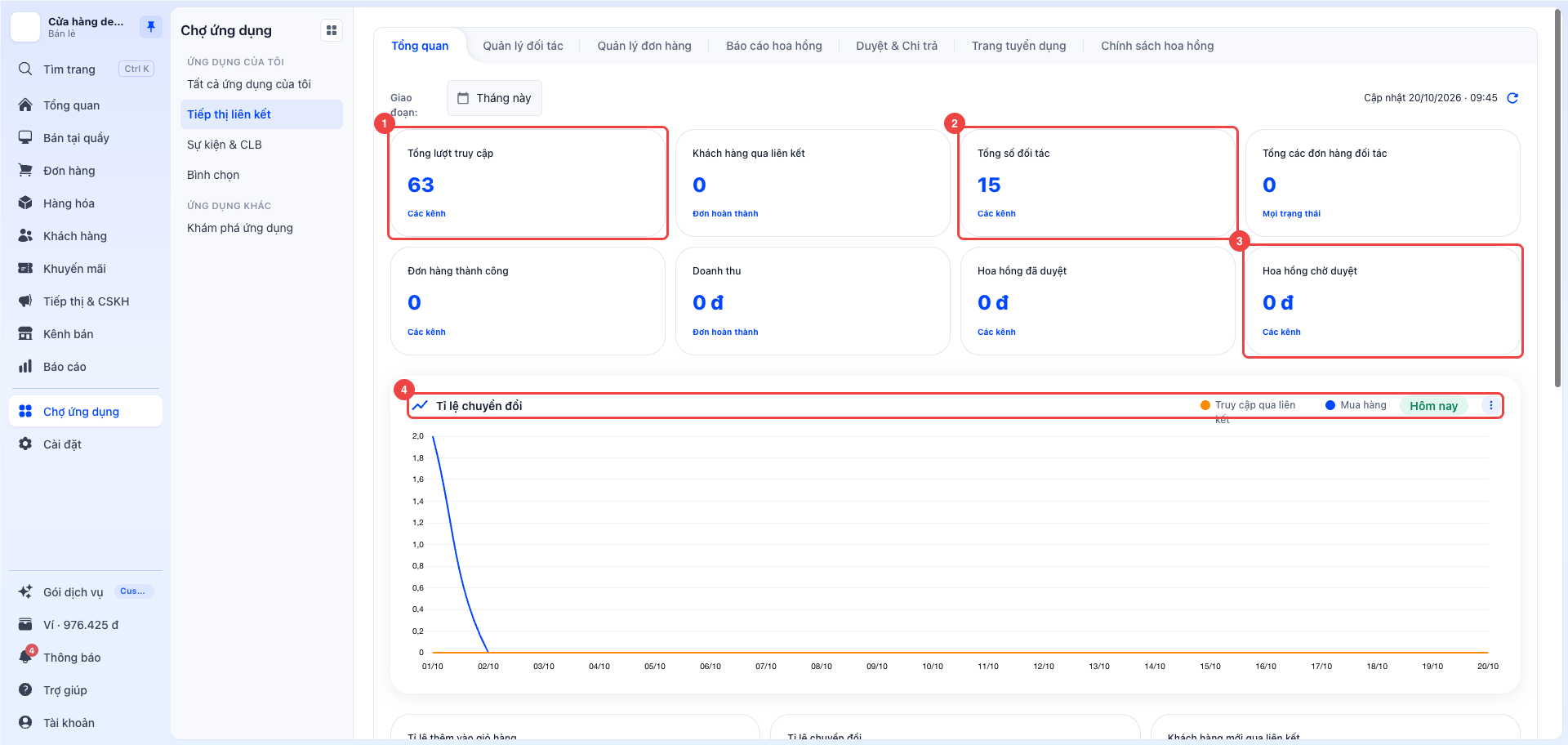1568x745 pixels.
Task: Click the store name header Cửa hàng de...
Action: tap(85, 21)
